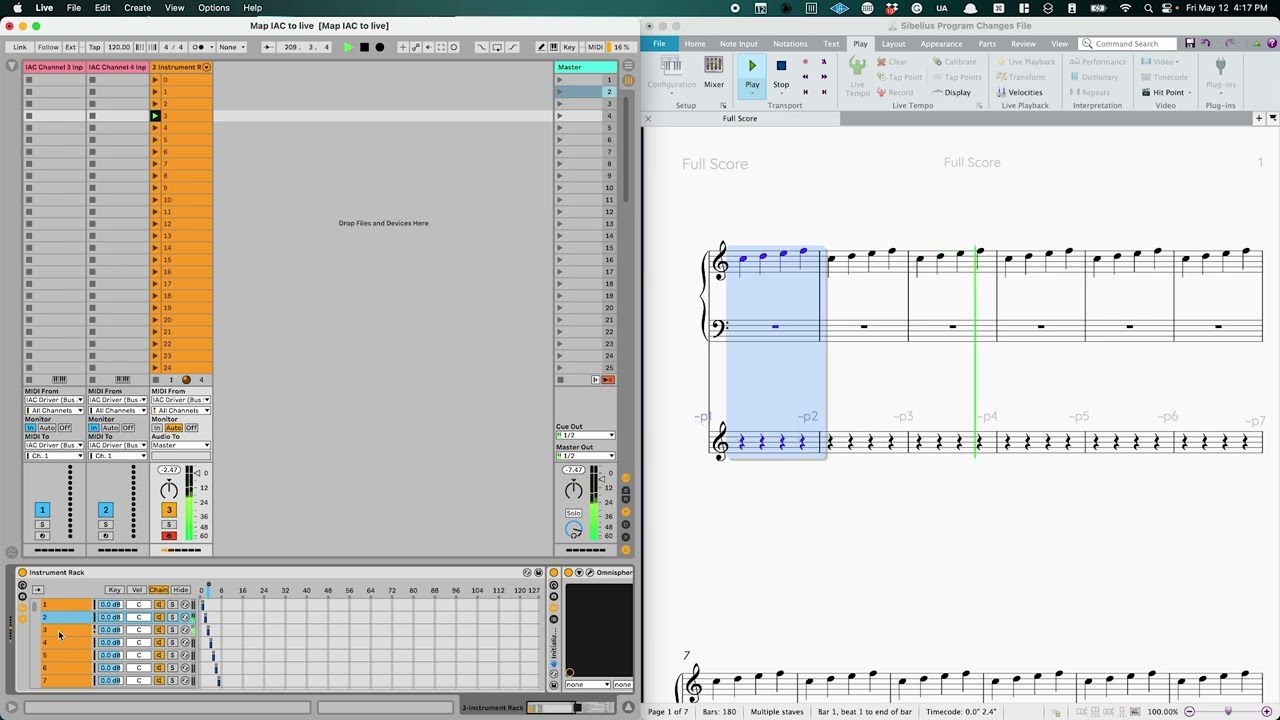Toggle Draw Mode pencil icon in Ableton
1280x720 pixels.
[541, 47]
